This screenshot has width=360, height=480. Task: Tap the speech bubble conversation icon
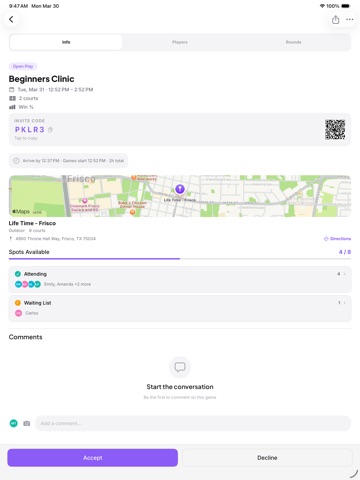point(180,367)
